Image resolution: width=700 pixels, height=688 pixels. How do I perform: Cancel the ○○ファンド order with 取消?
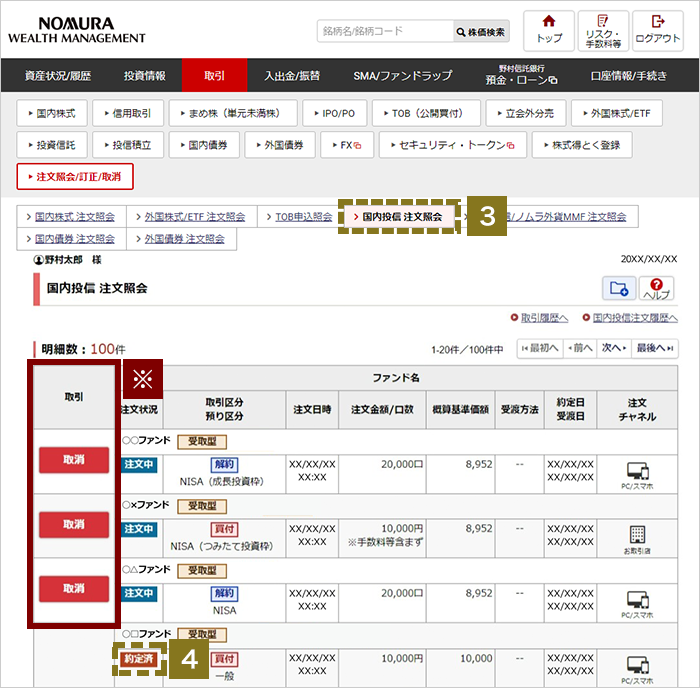(74, 459)
